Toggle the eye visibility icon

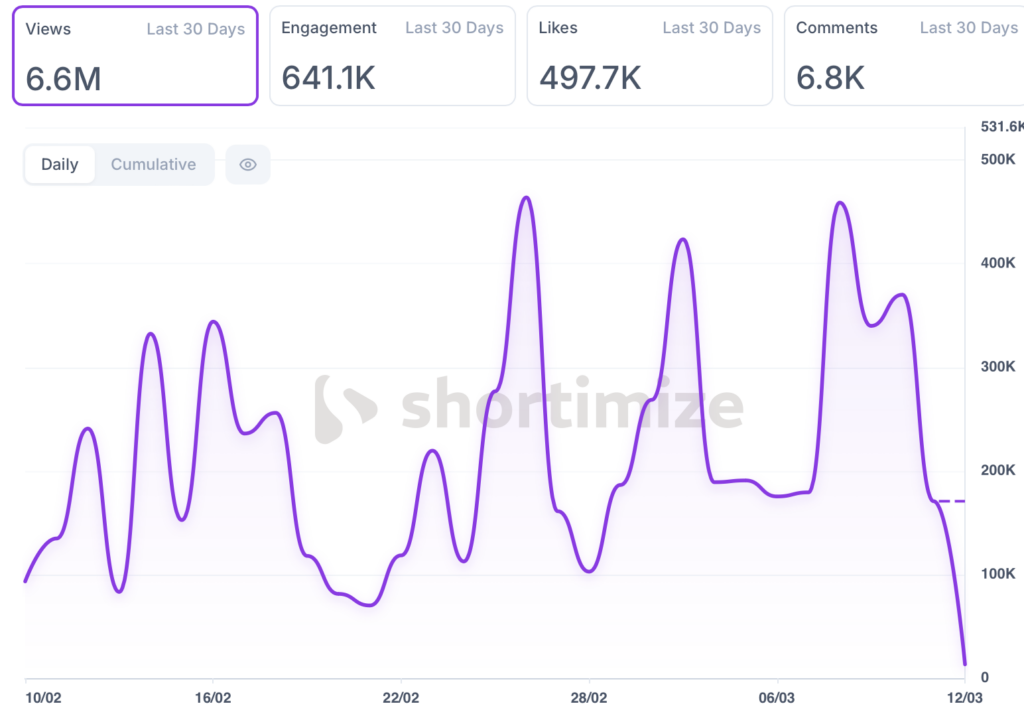click(248, 165)
